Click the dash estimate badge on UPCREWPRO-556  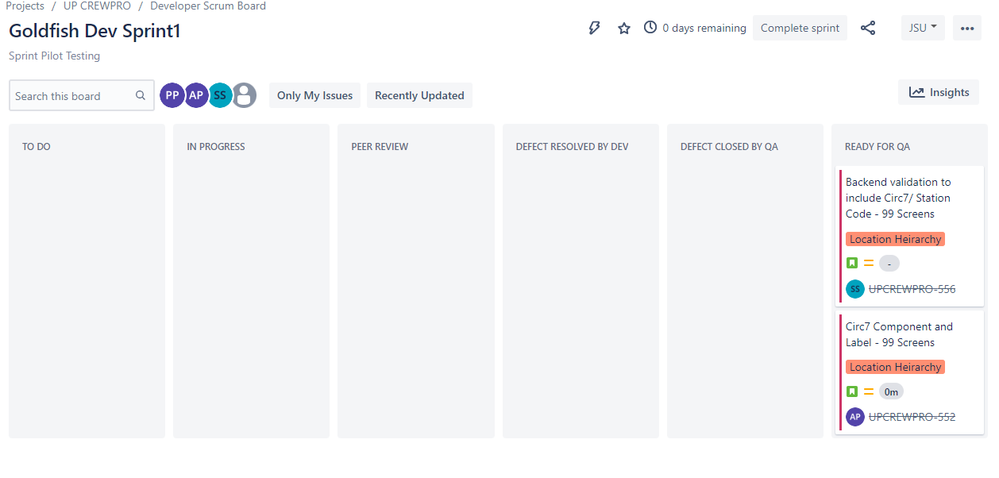(x=889, y=263)
